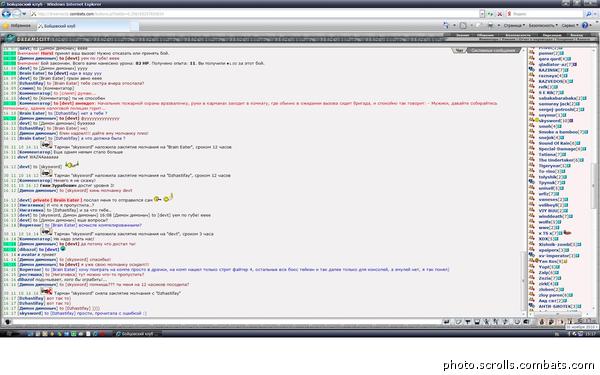The width and height of the screenshot is (600, 375).
Task: Click inside the chat message input field
Action: pyautogui.click(x=227, y=322)
